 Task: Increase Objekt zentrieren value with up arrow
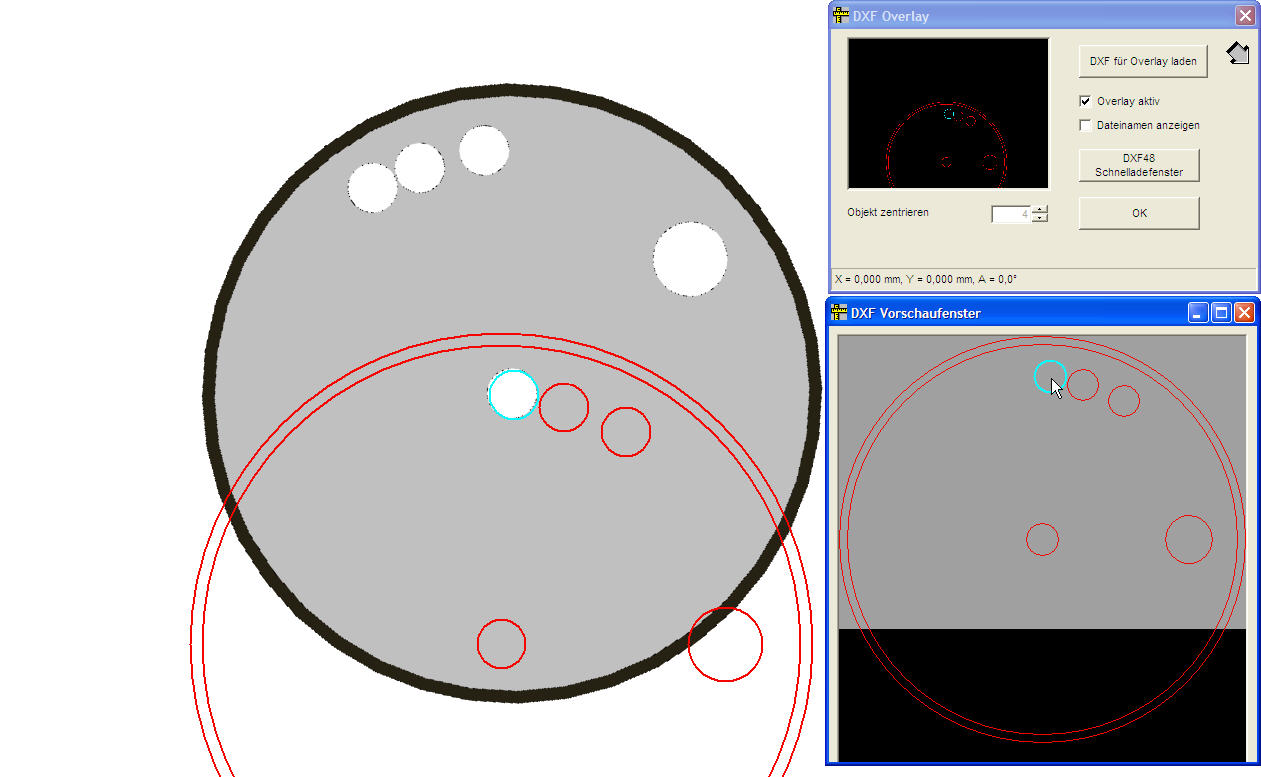pos(1040,209)
